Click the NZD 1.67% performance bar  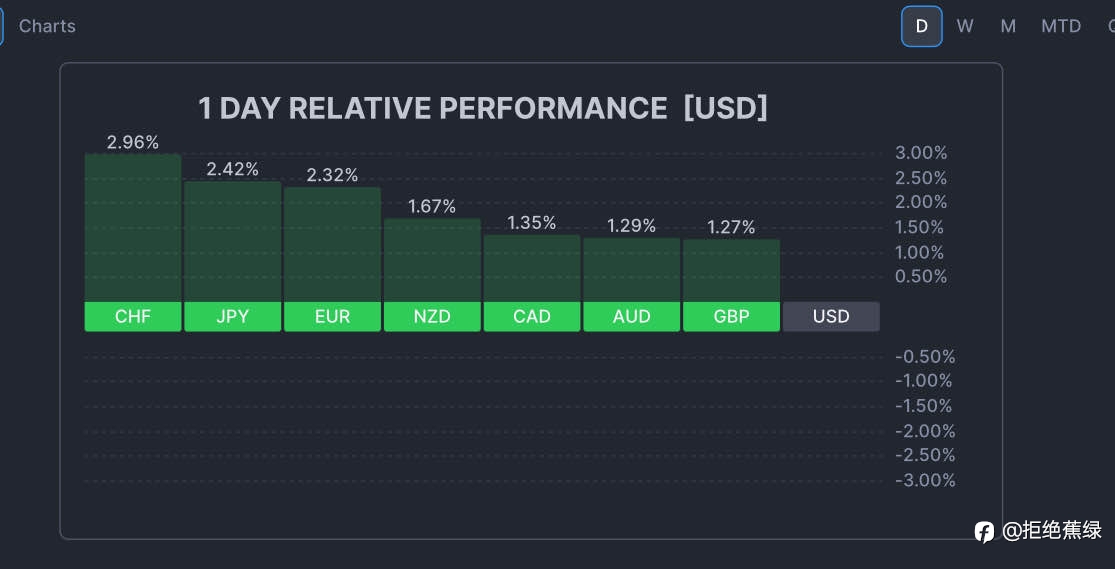click(x=432, y=260)
